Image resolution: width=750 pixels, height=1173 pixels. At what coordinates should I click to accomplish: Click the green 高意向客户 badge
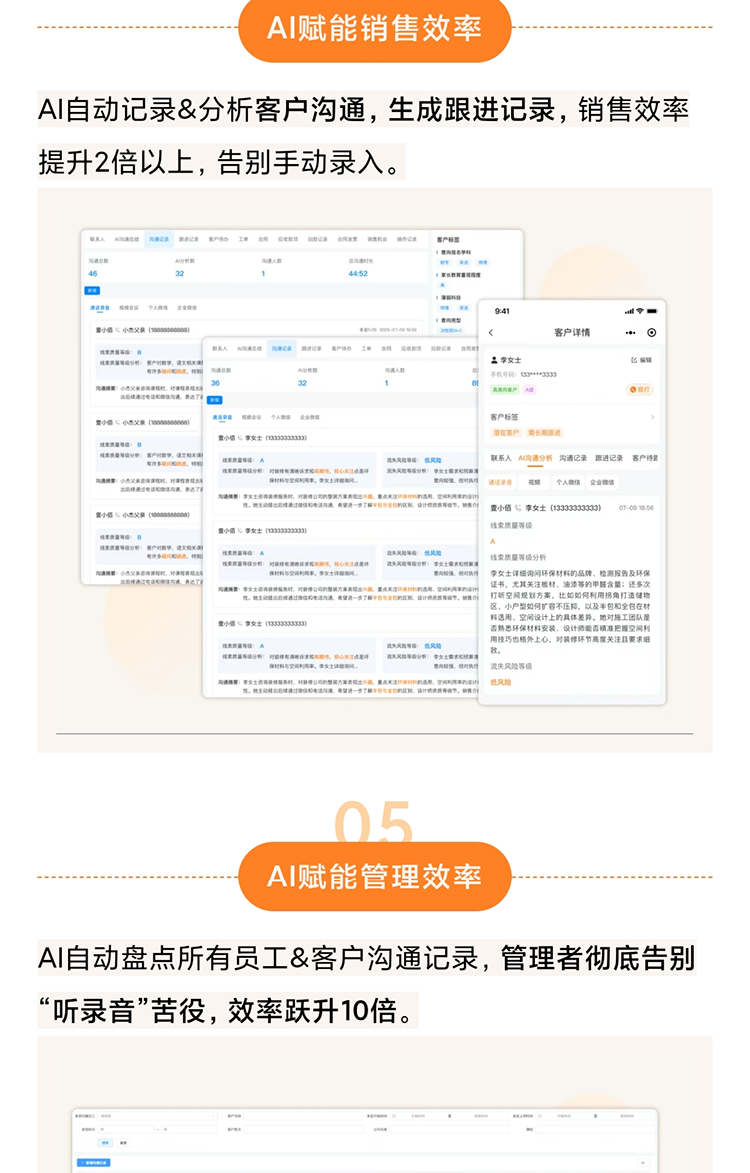click(x=505, y=390)
